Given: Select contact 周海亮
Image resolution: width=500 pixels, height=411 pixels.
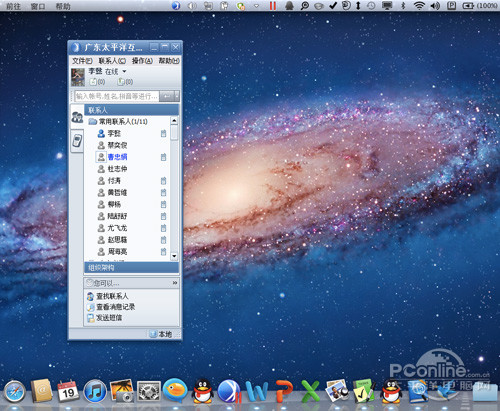Looking at the screenshot, I should pos(117,252).
